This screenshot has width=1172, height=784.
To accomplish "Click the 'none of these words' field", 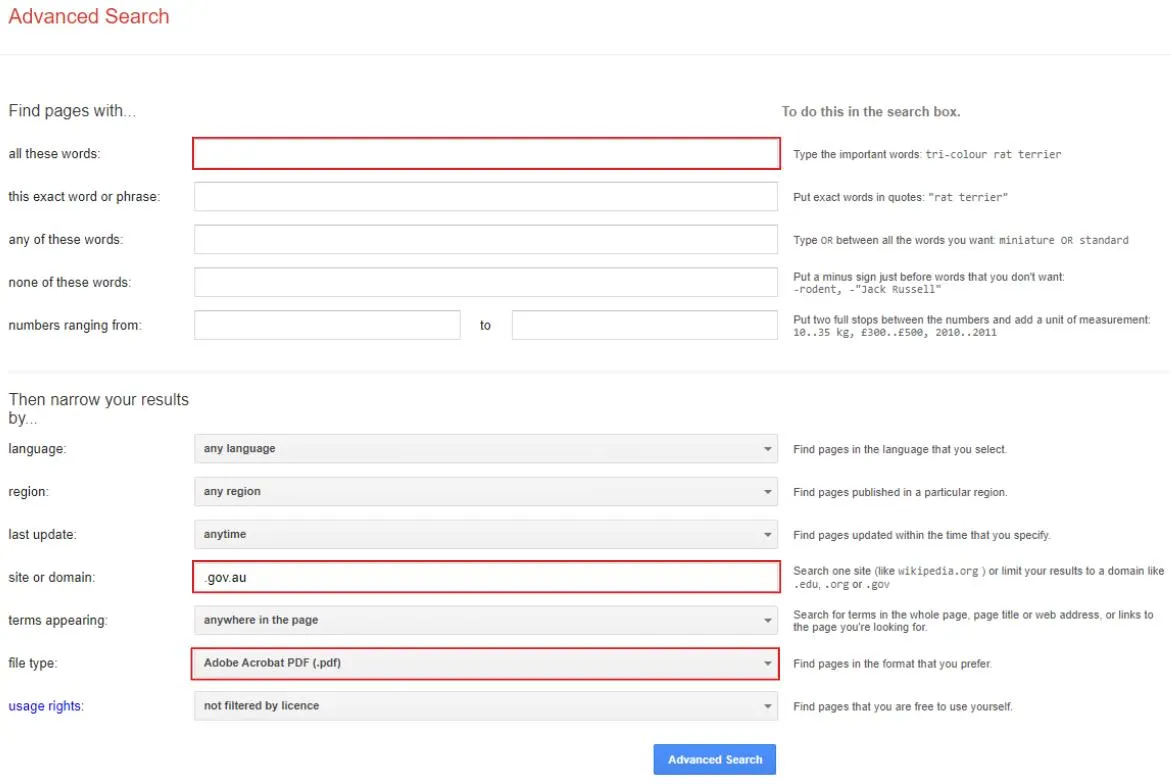I will [486, 283].
